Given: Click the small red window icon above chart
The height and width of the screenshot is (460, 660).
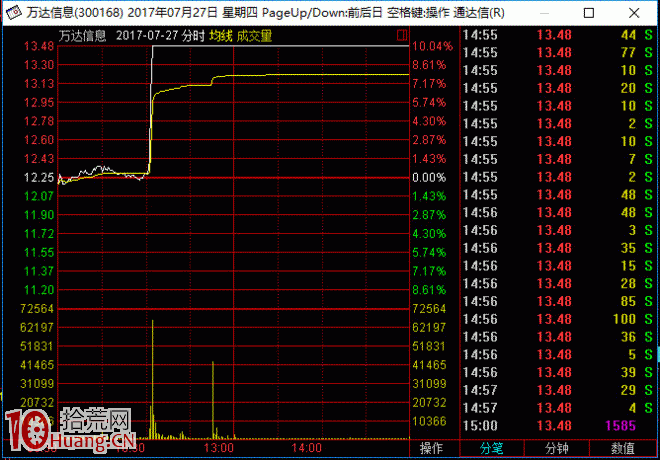Looking at the screenshot, I should (402, 35).
